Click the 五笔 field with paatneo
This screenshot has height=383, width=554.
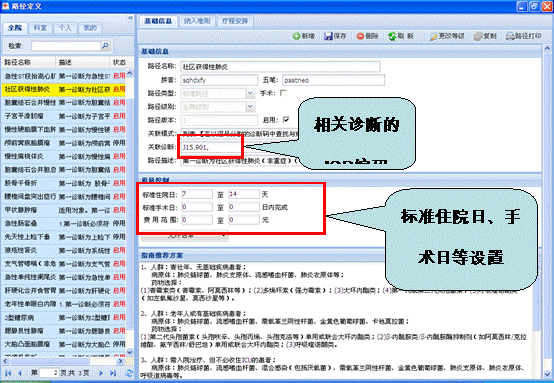[333, 80]
